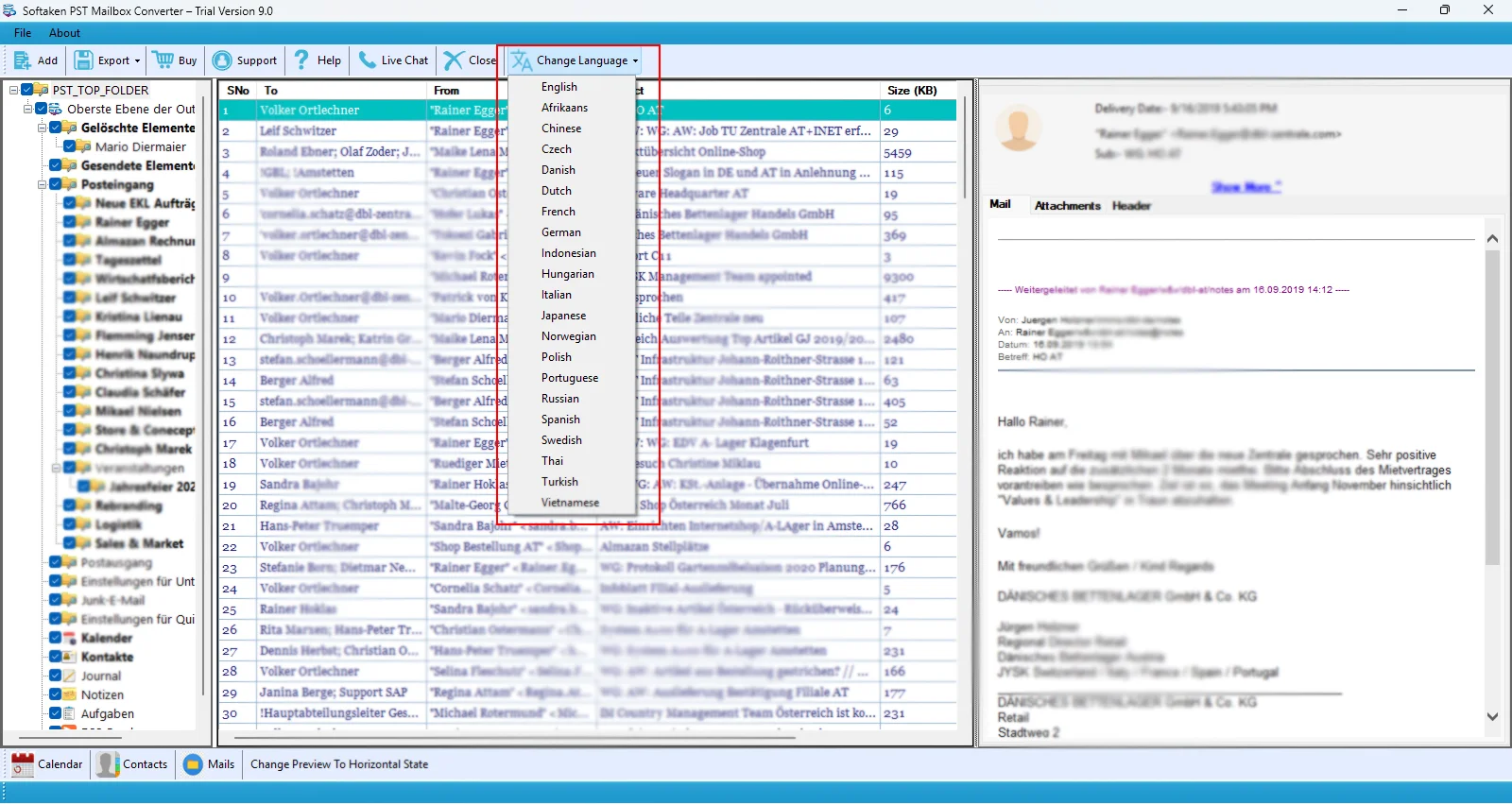Toggle the Posteingang folder checkbox
The image size is (1512, 805).
(x=56, y=184)
